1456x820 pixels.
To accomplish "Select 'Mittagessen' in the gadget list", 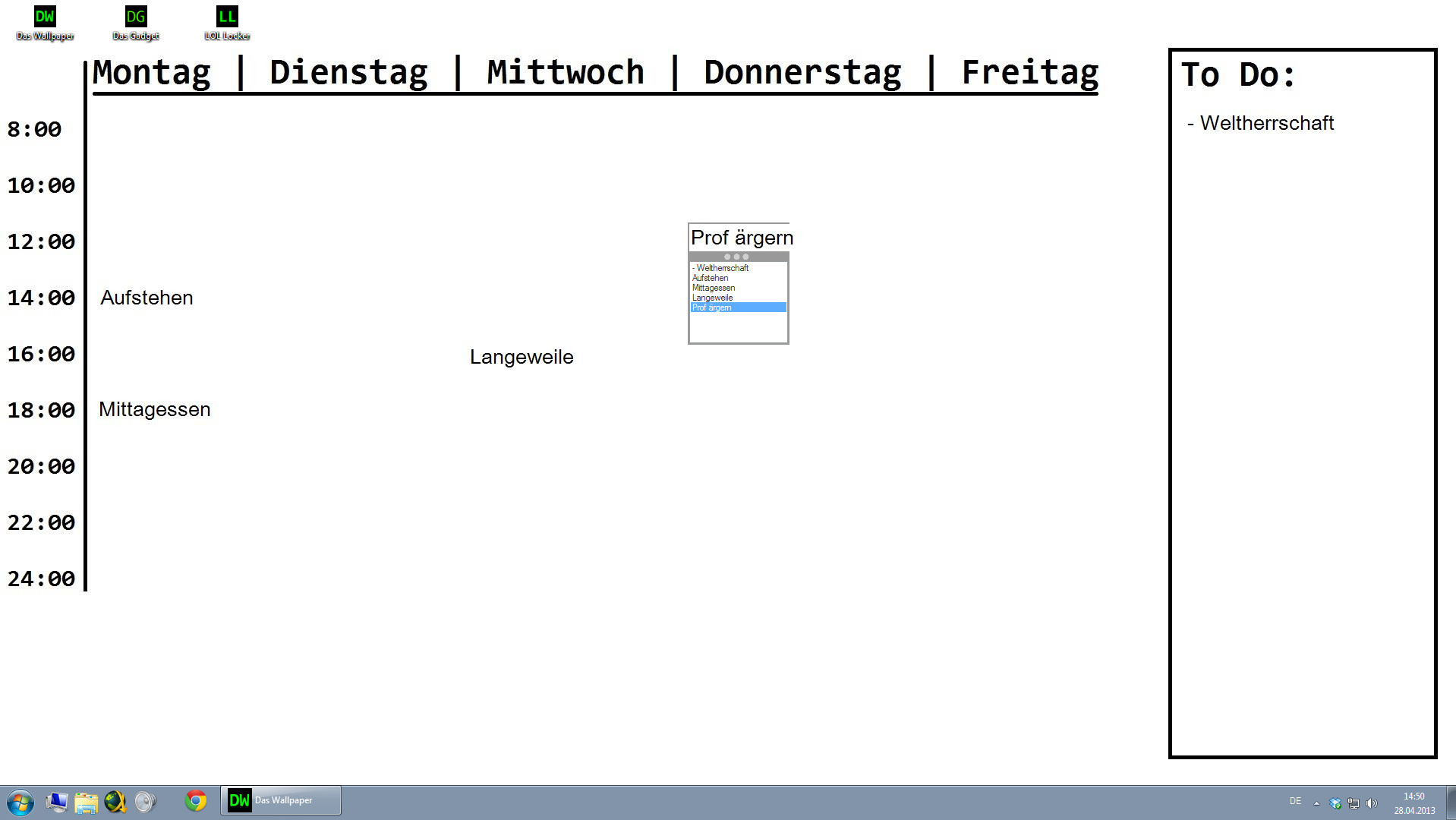I will coord(739,288).
